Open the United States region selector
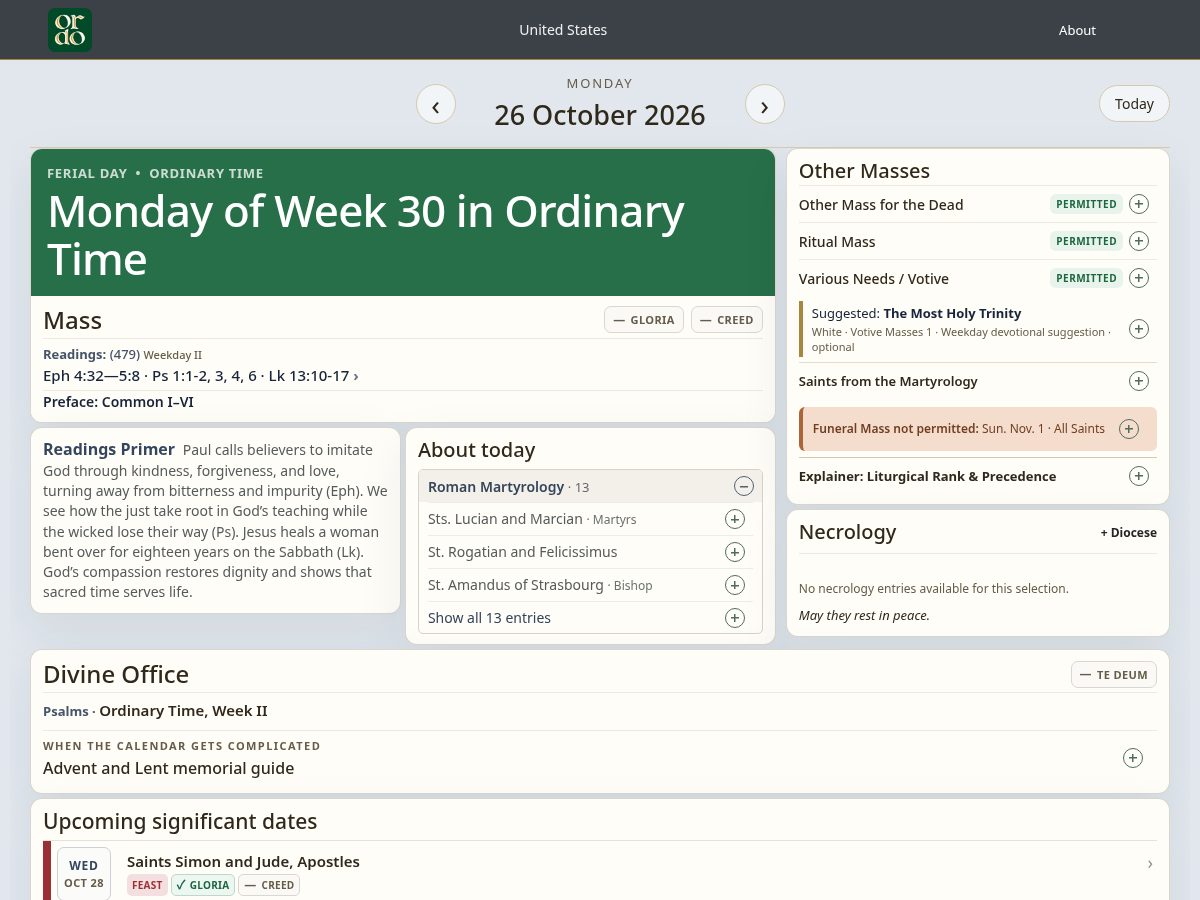Screen dimensions: 1200x900 click(563, 30)
